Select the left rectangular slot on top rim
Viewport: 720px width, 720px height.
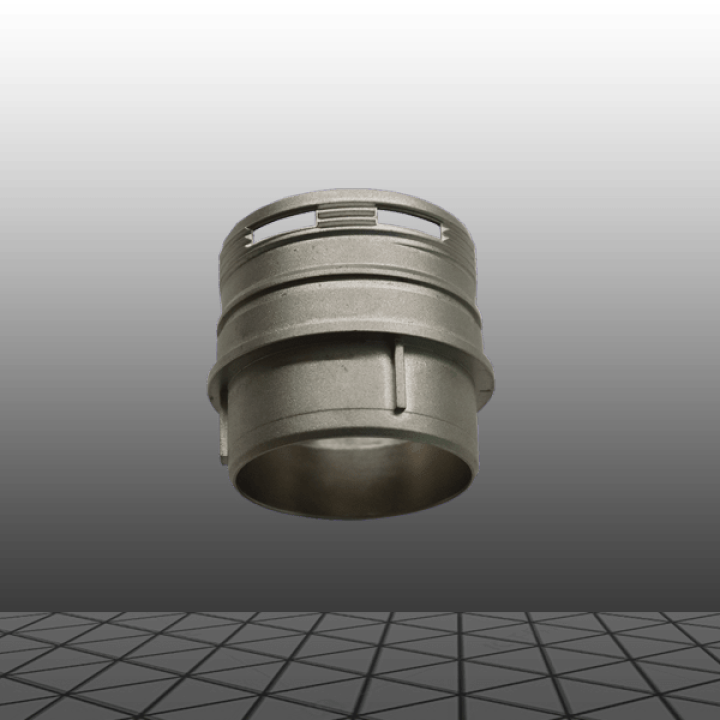[283, 225]
